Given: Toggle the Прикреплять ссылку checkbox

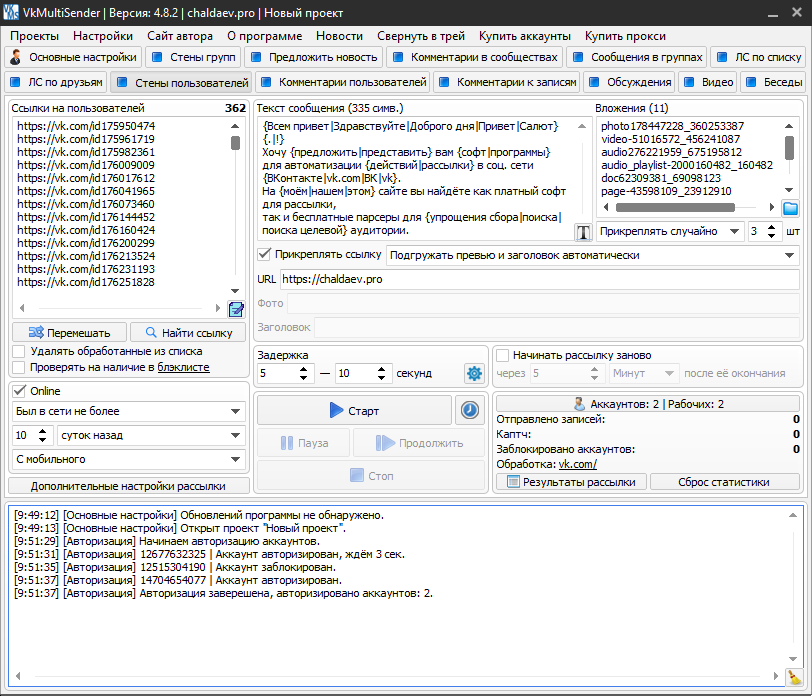Looking at the screenshot, I should 265,254.
